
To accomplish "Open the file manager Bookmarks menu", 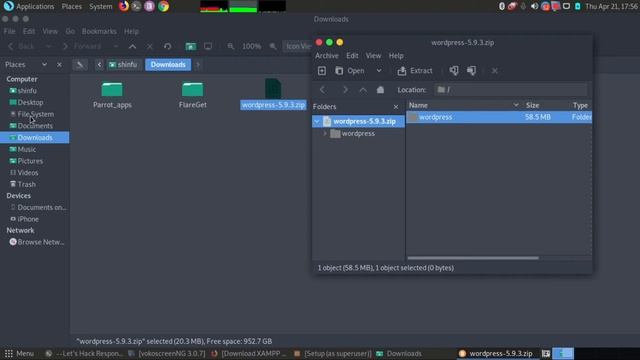I will [99, 31].
